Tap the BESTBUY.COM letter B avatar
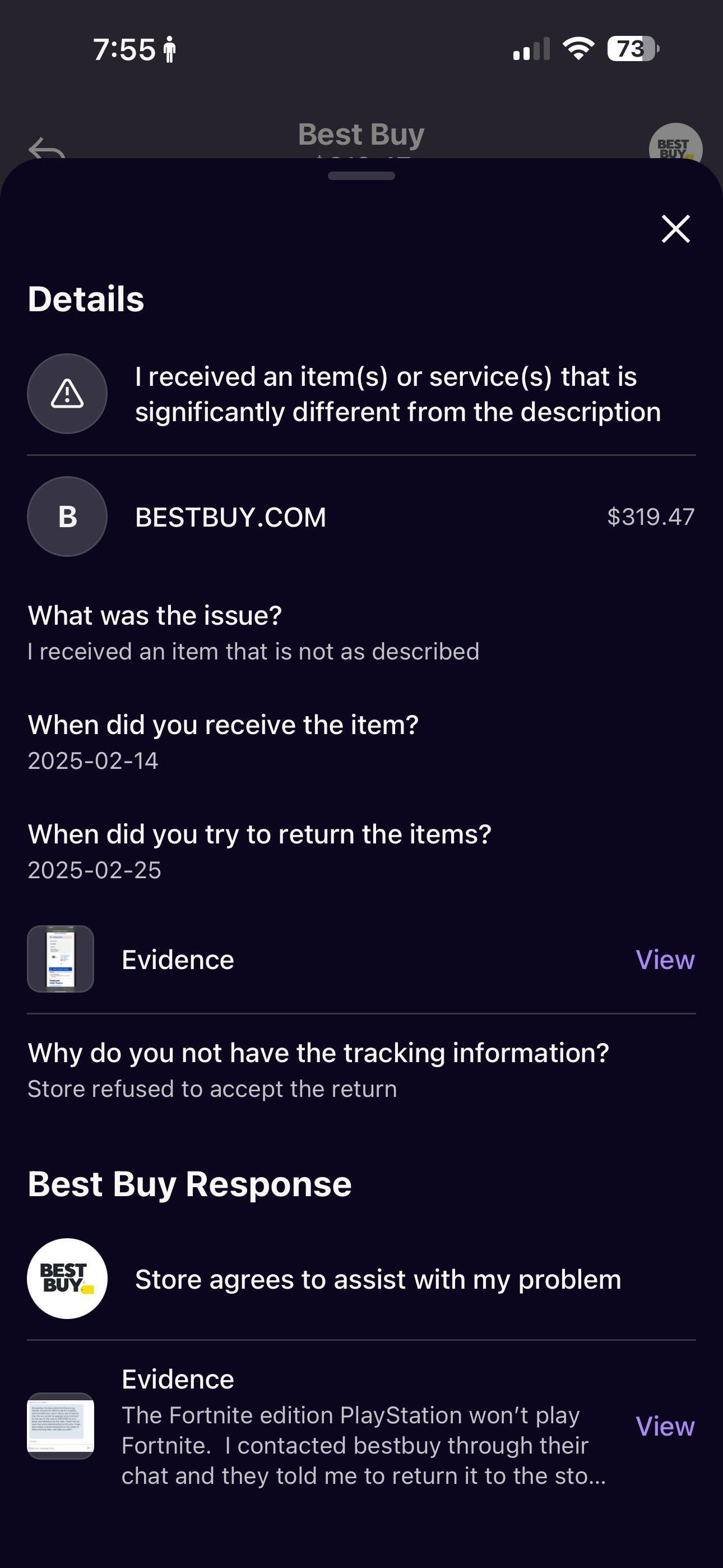723x1568 pixels. pyautogui.click(x=67, y=516)
